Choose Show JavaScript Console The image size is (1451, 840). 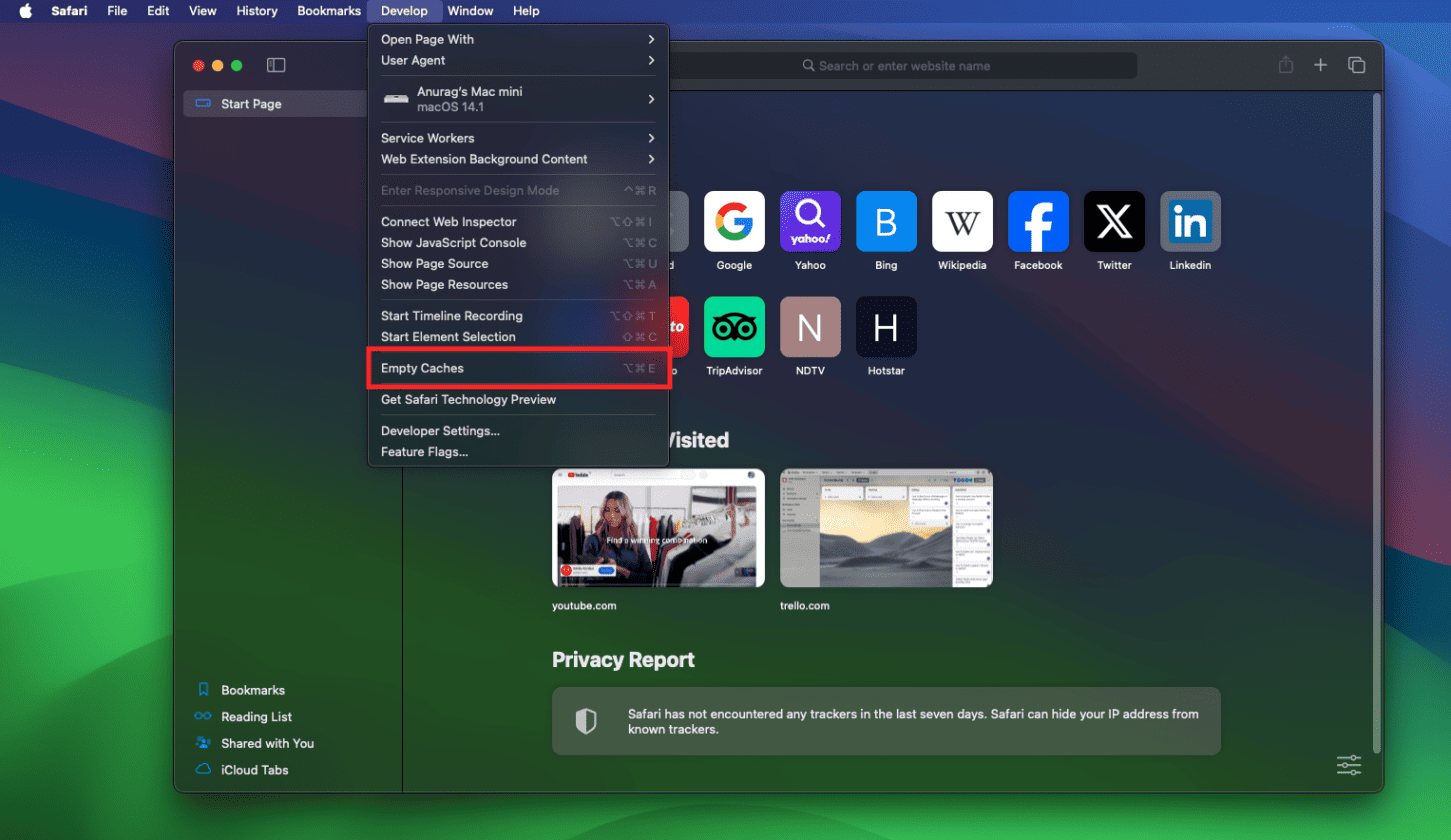(x=518, y=243)
